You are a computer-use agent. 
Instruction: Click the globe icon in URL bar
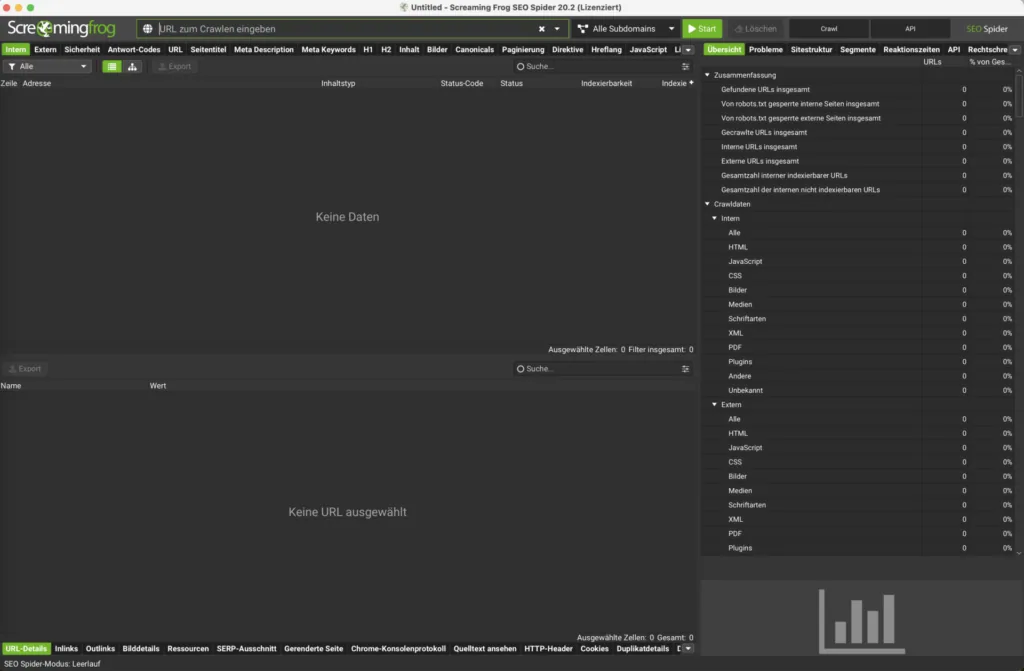(x=148, y=29)
